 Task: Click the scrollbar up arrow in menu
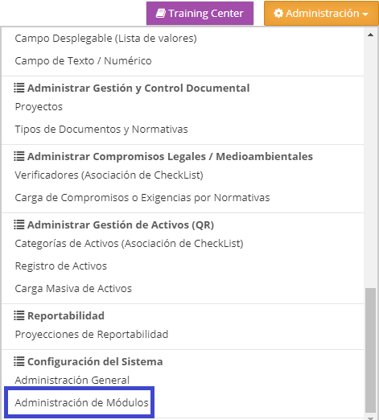370,35
